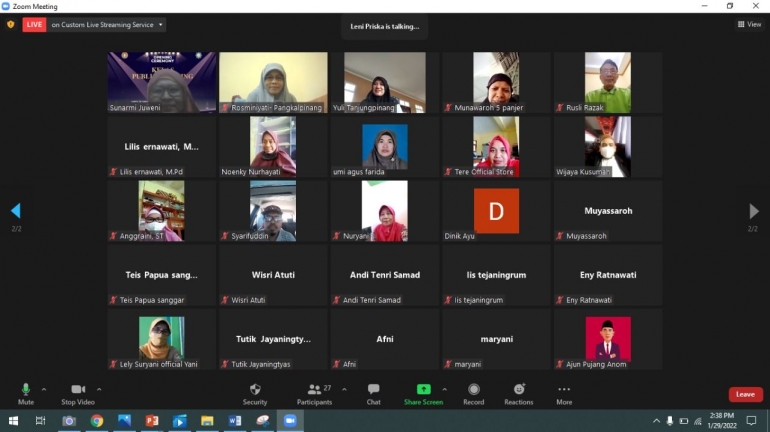770x432 pixels.
Task: Open the Reactions menu
Action: [519, 391]
